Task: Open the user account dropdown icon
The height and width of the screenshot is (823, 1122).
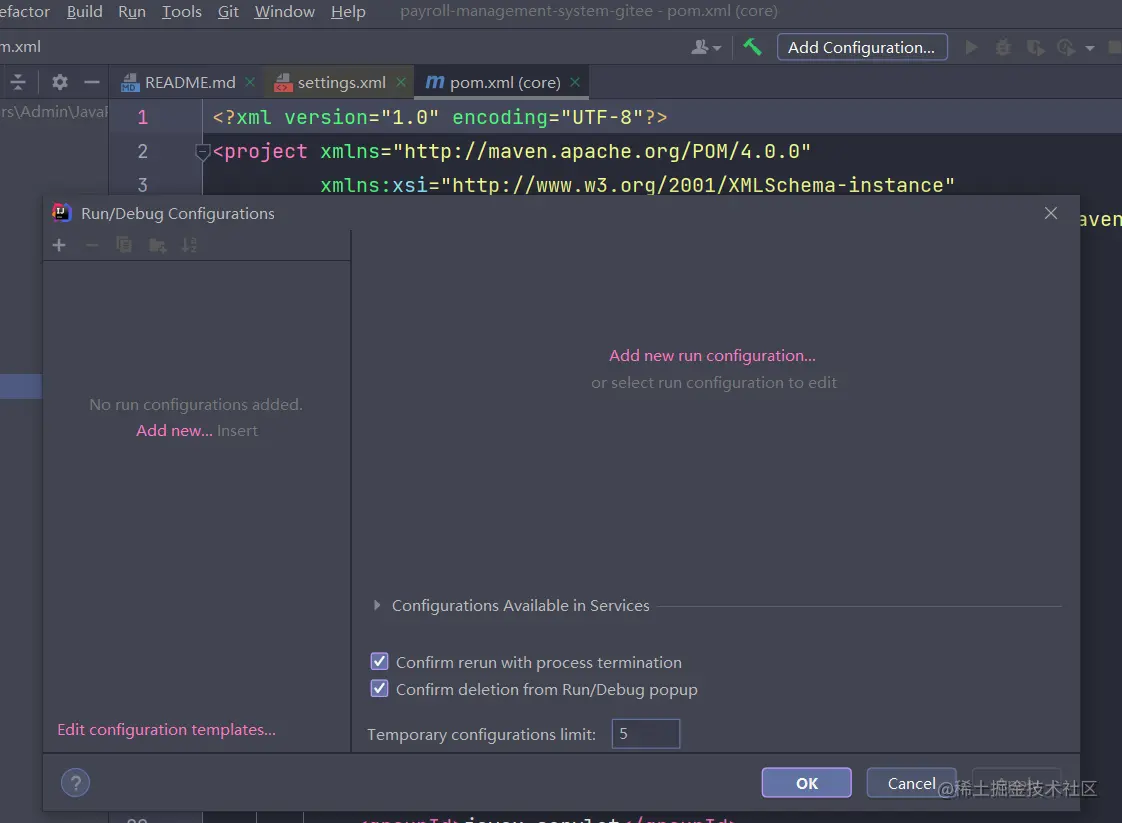Action: pyautogui.click(x=706, y=47)
